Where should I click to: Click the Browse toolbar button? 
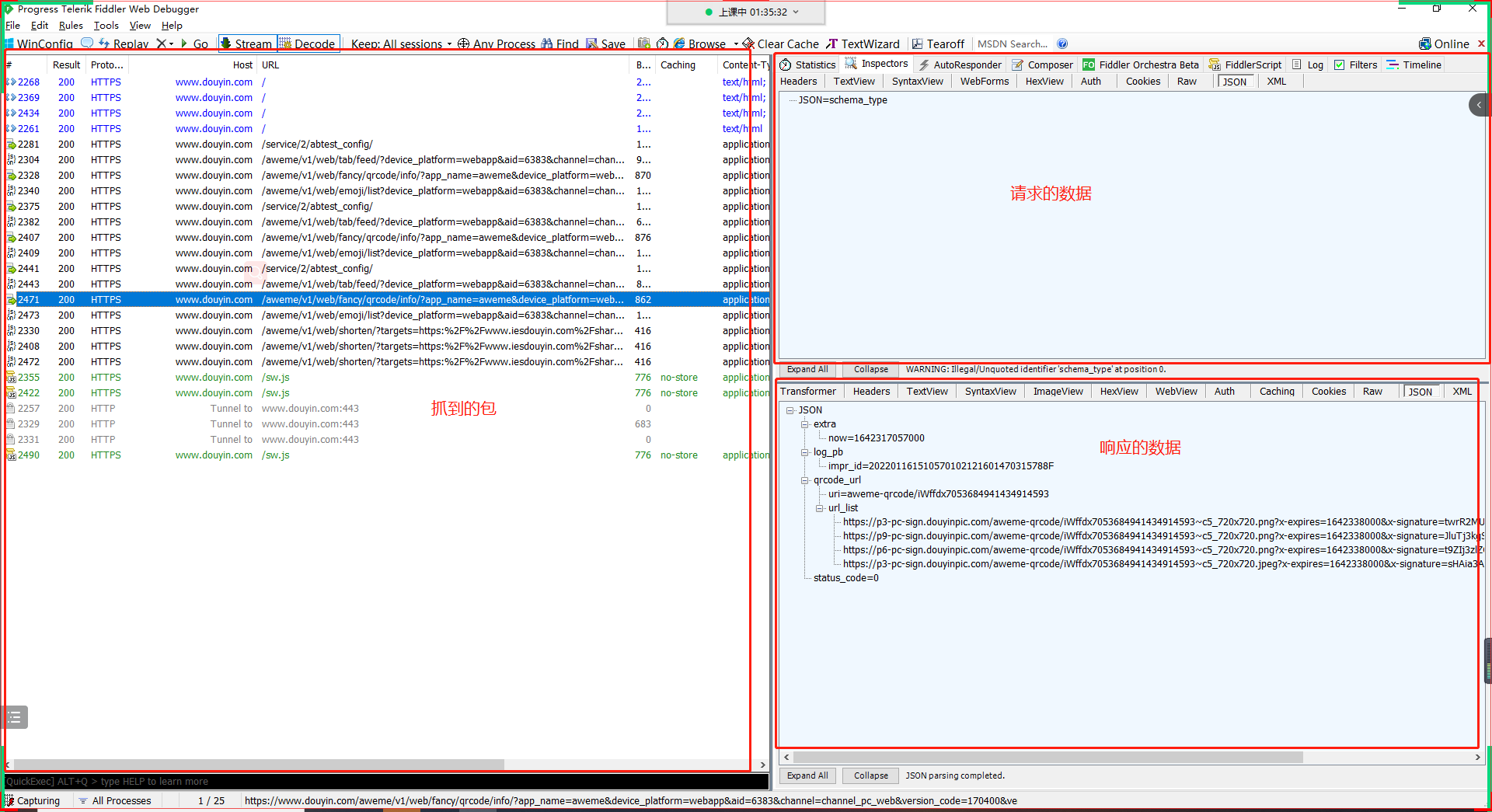[699, 44]
